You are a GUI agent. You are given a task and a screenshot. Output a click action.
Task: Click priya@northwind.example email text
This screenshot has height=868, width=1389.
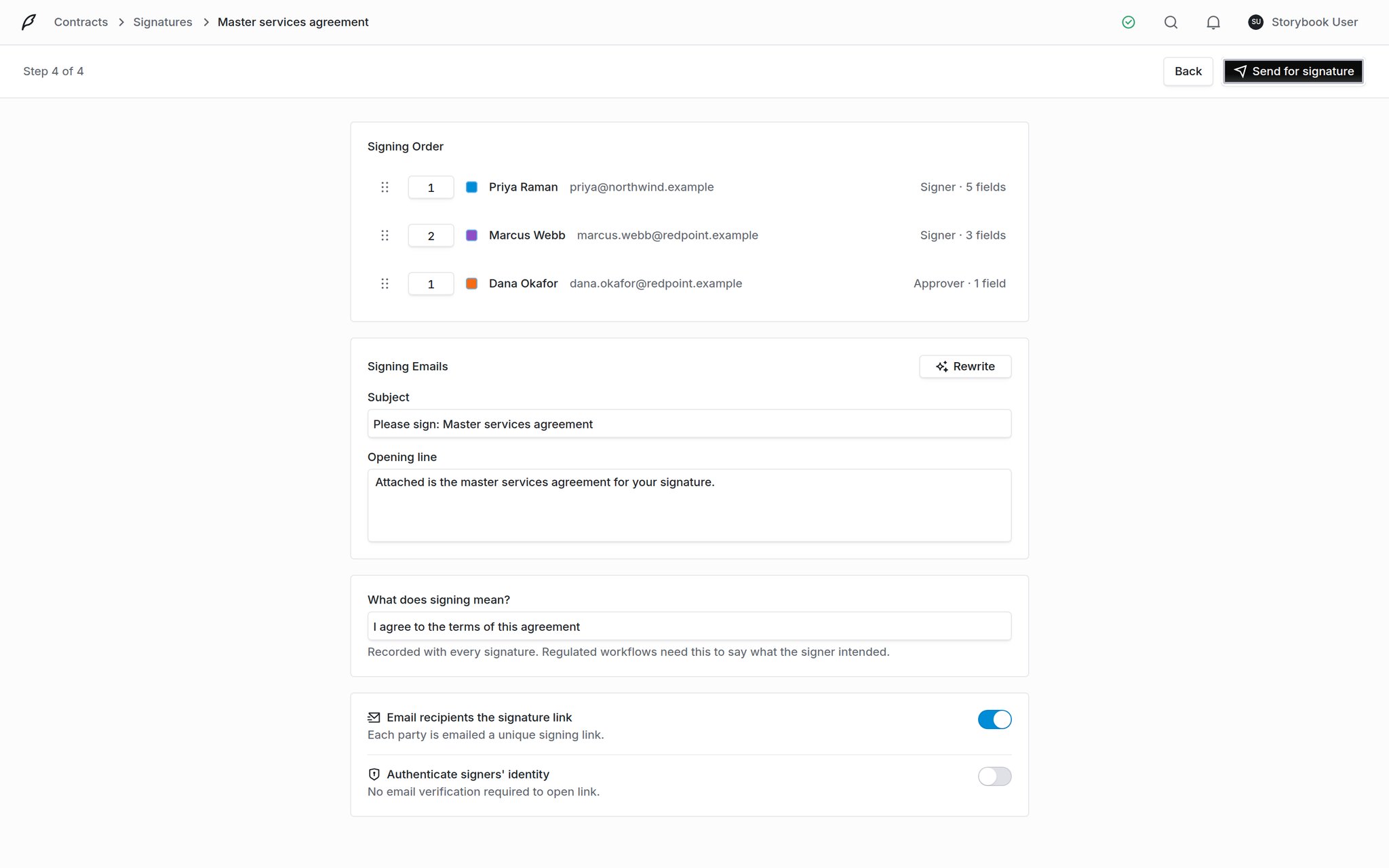[x=642, y=187]
